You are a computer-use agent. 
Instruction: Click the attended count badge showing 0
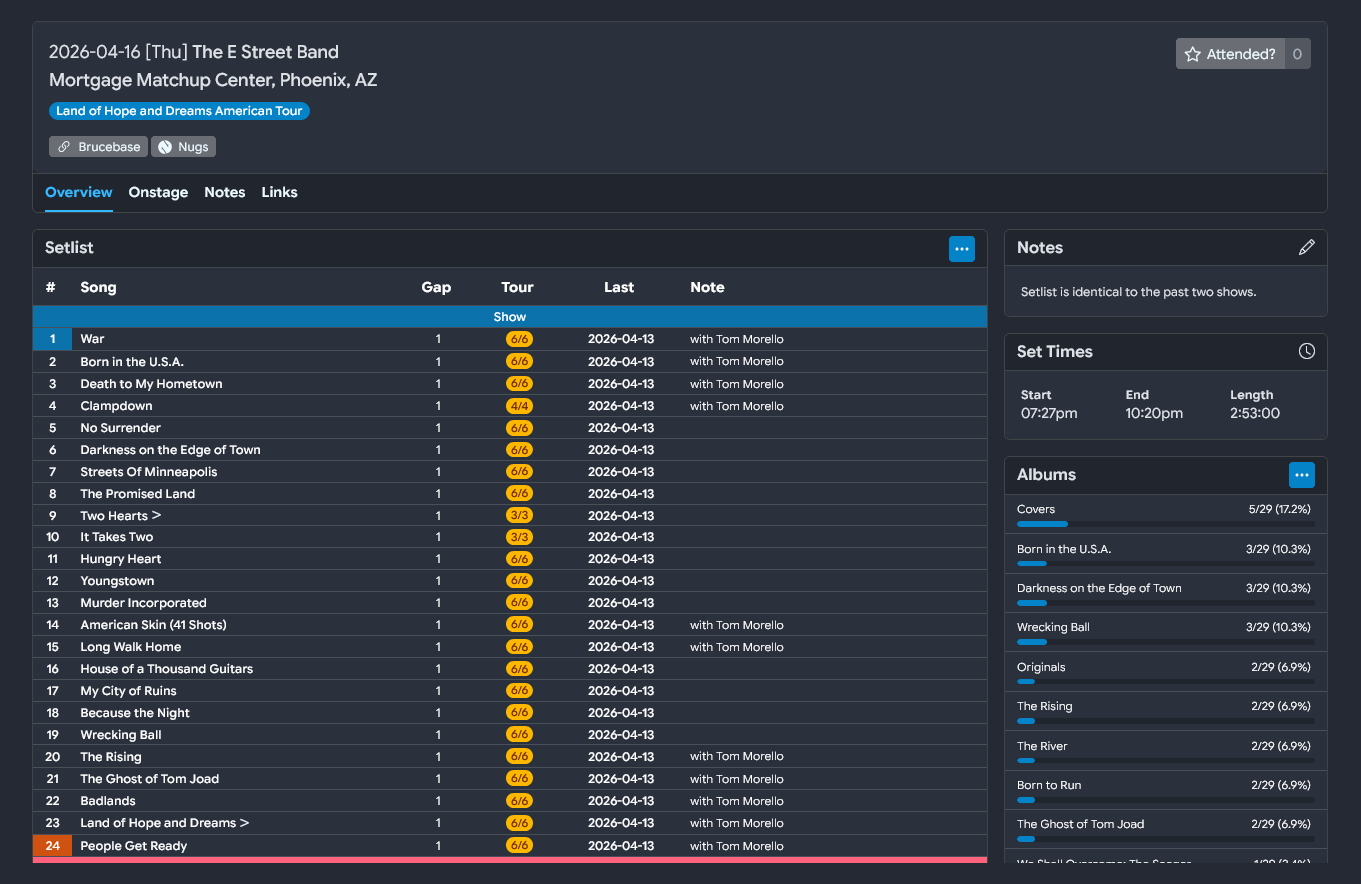(x=1297, y=55)
